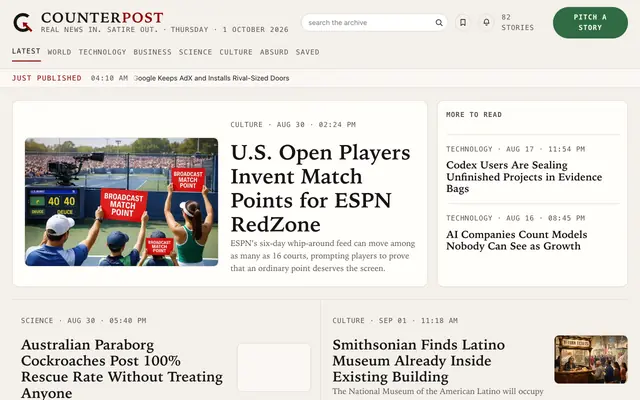This screenshot has height=400, width=640.
Task: Click the Smithsonian story thumbnail image
Action: [591, 359]
